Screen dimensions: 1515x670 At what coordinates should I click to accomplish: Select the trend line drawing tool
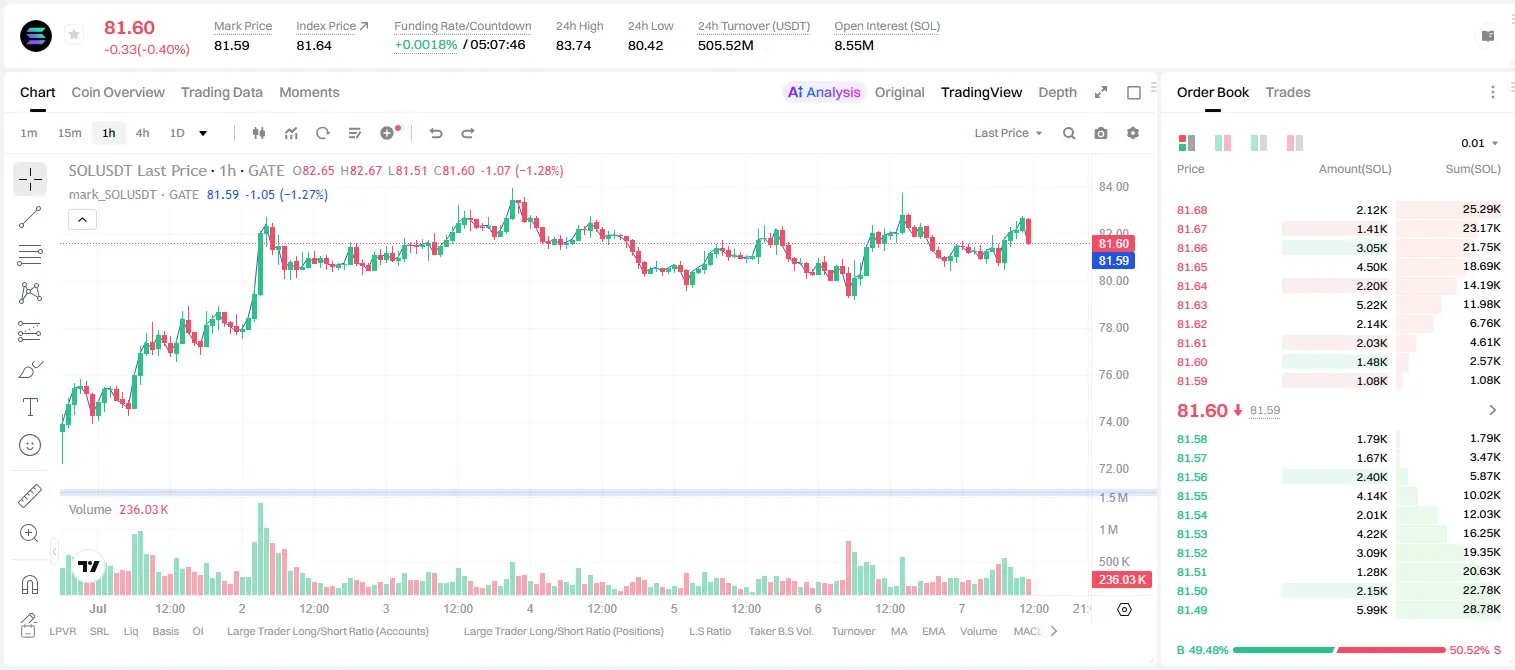[x=30, y=217]
